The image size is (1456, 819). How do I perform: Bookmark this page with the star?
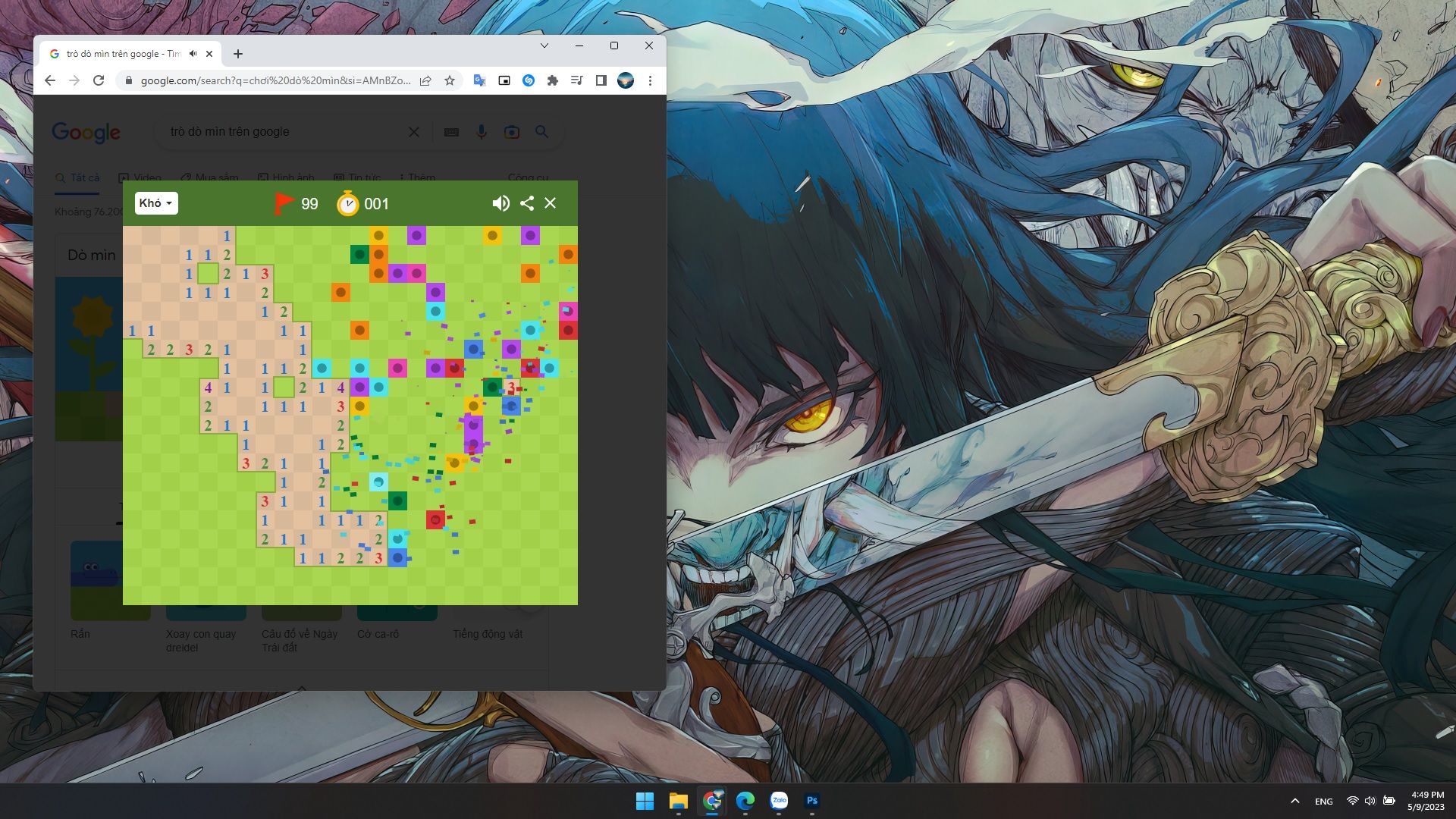(450, 80)
